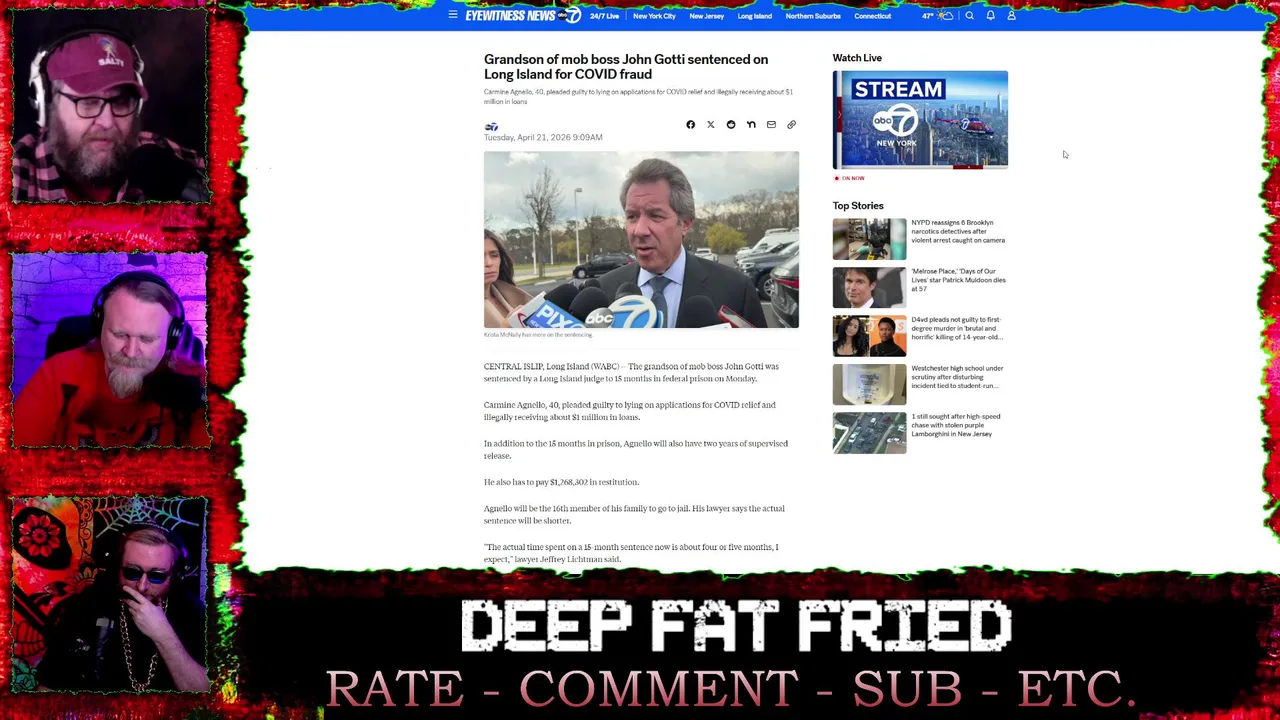Click the D4vd story thumbnail
Viewport: 1280px width, 720px height.
(x=869, y=336)
